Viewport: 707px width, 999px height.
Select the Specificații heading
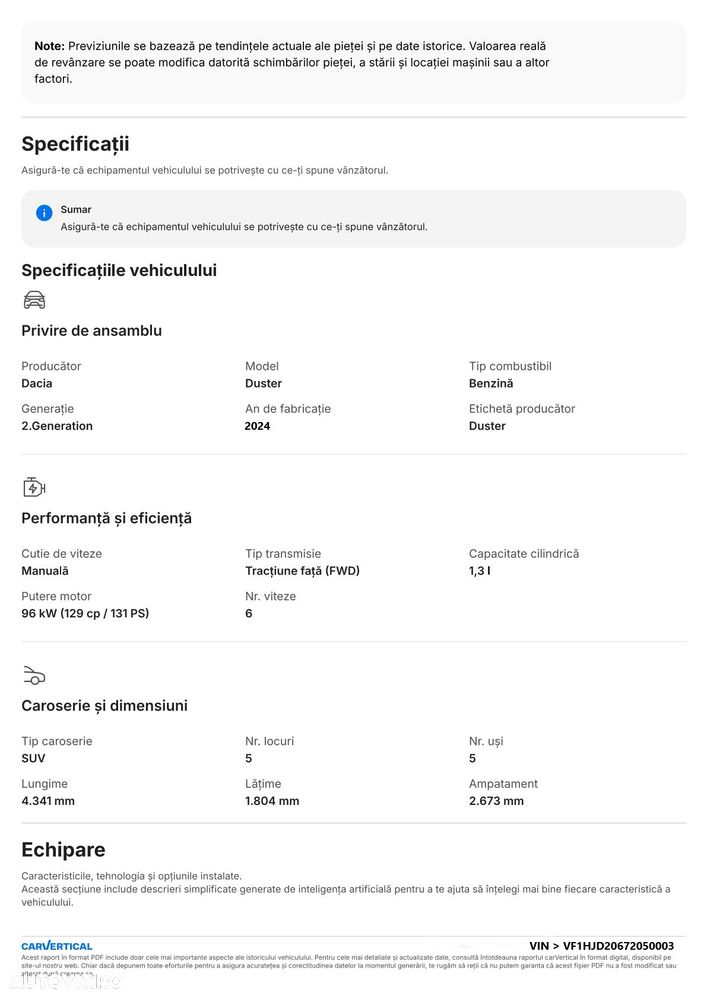75,144
